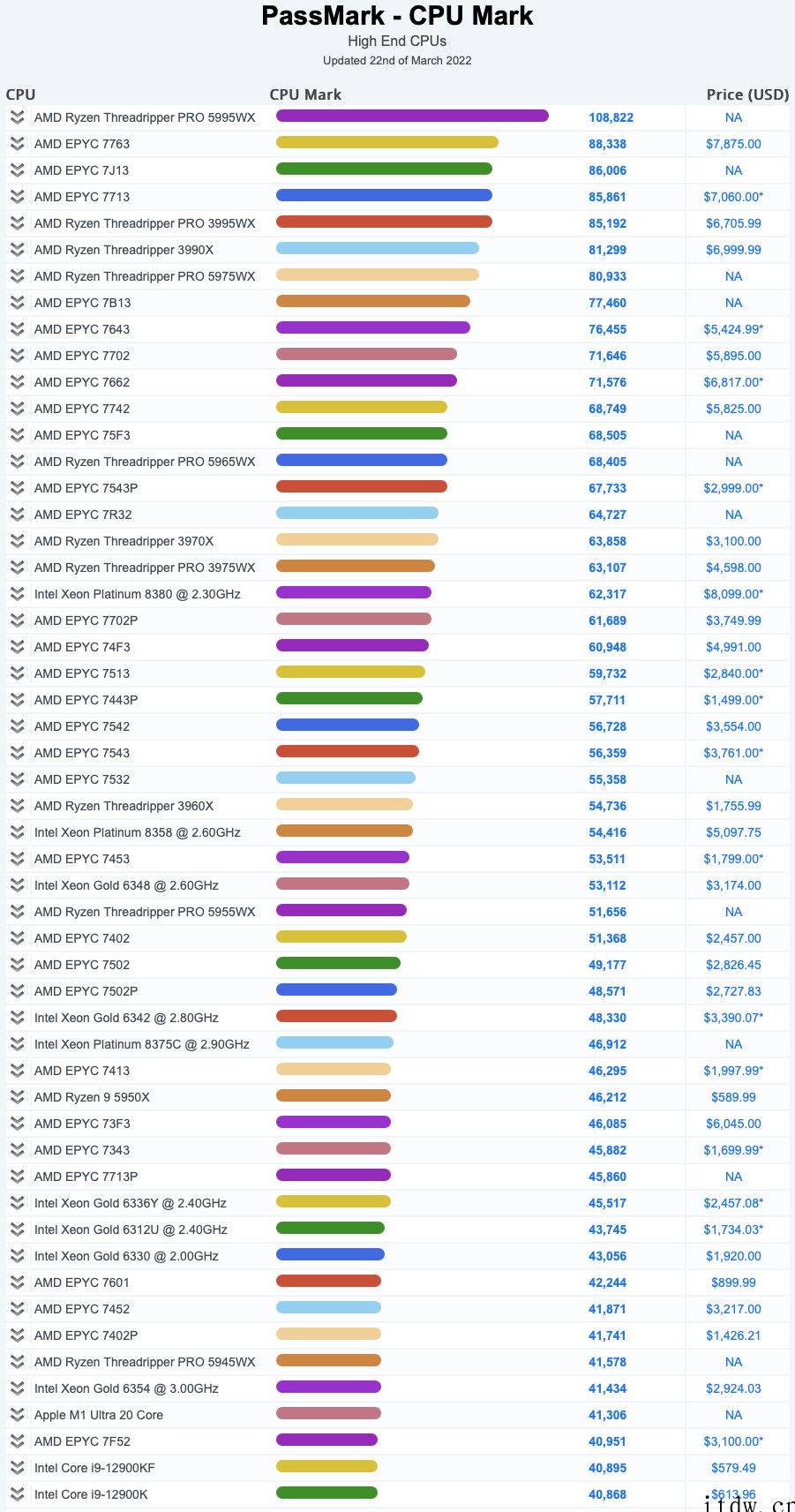Click the $7,875.00 price link
Image resolution: width=795 pixels, height=1512 pixels.
pos(733,144)
